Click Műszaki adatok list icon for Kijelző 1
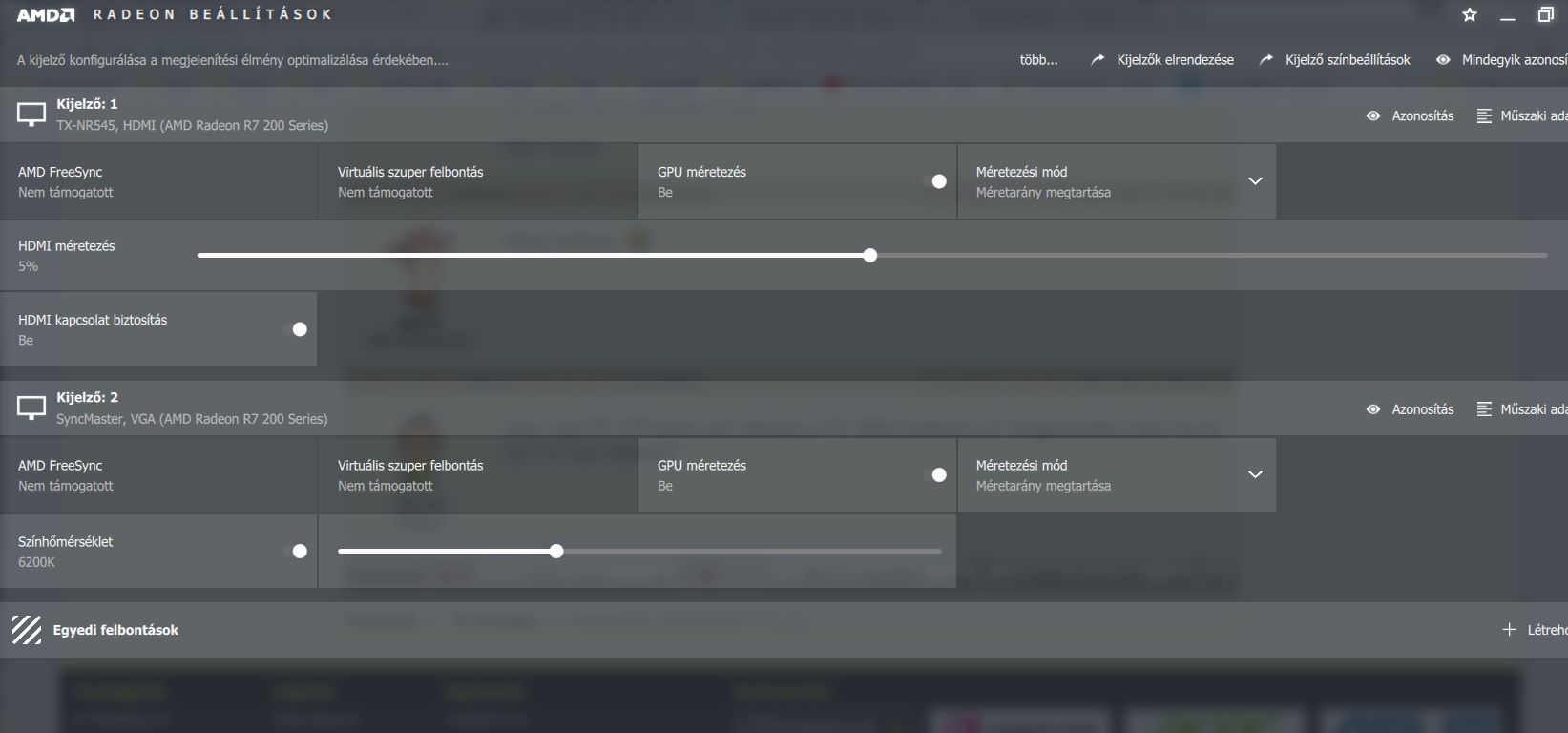Image resolution: width=1568 pixels, height=733 pixels. 1484,115
